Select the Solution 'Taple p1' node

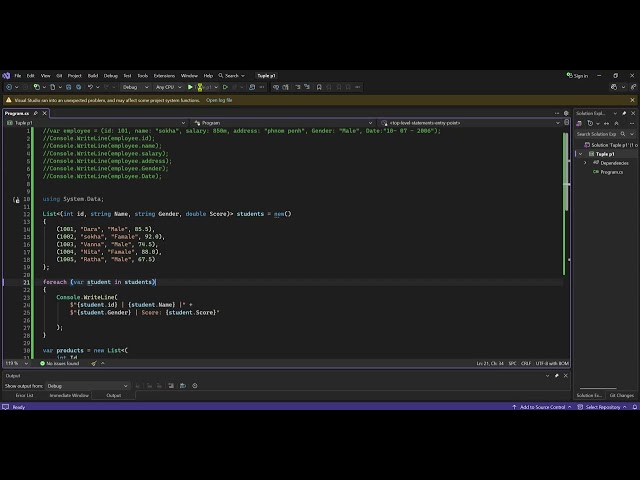(x=611, y=145)
